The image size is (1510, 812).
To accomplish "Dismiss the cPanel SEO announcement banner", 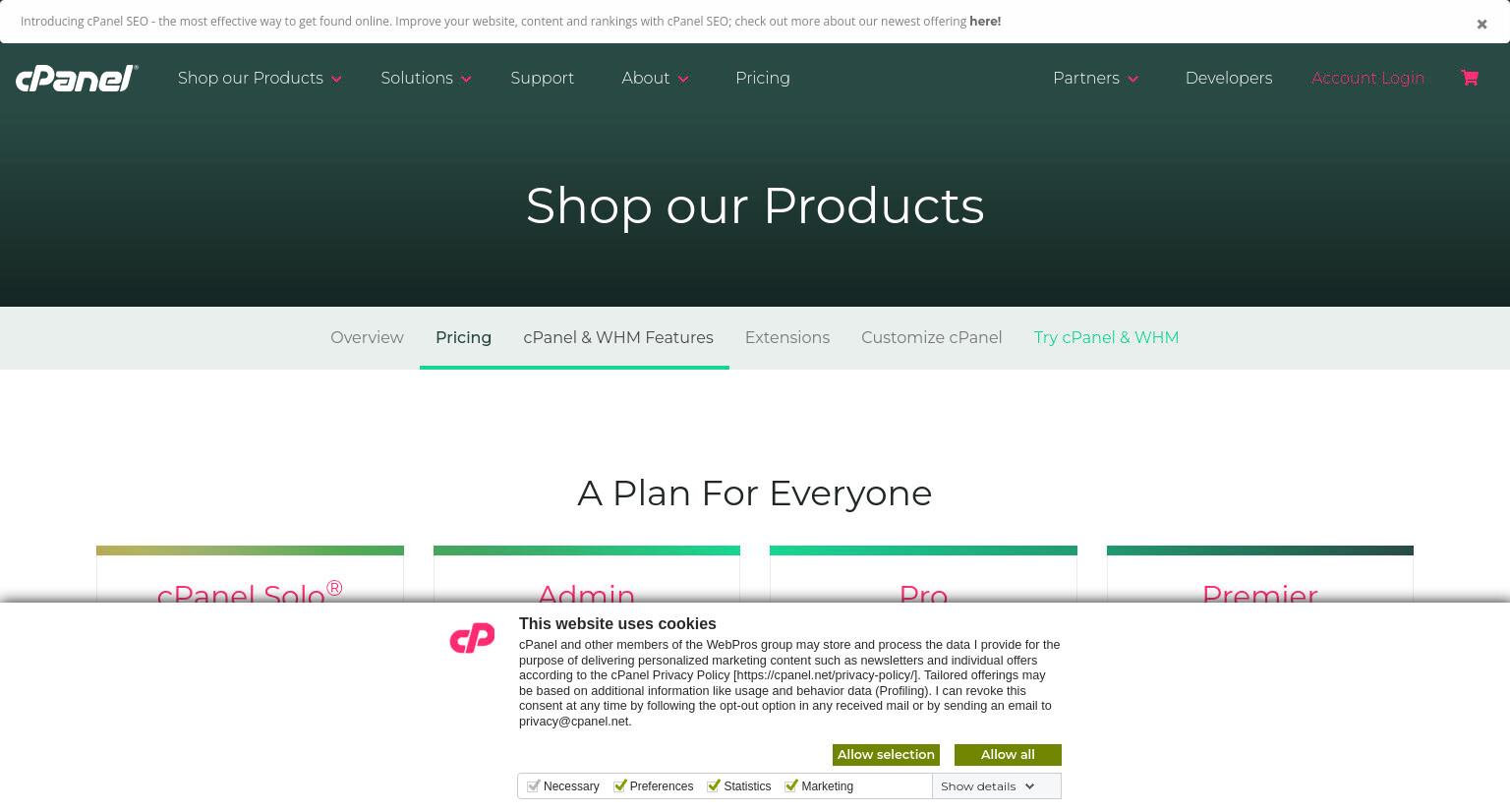I will point(1481,24).
